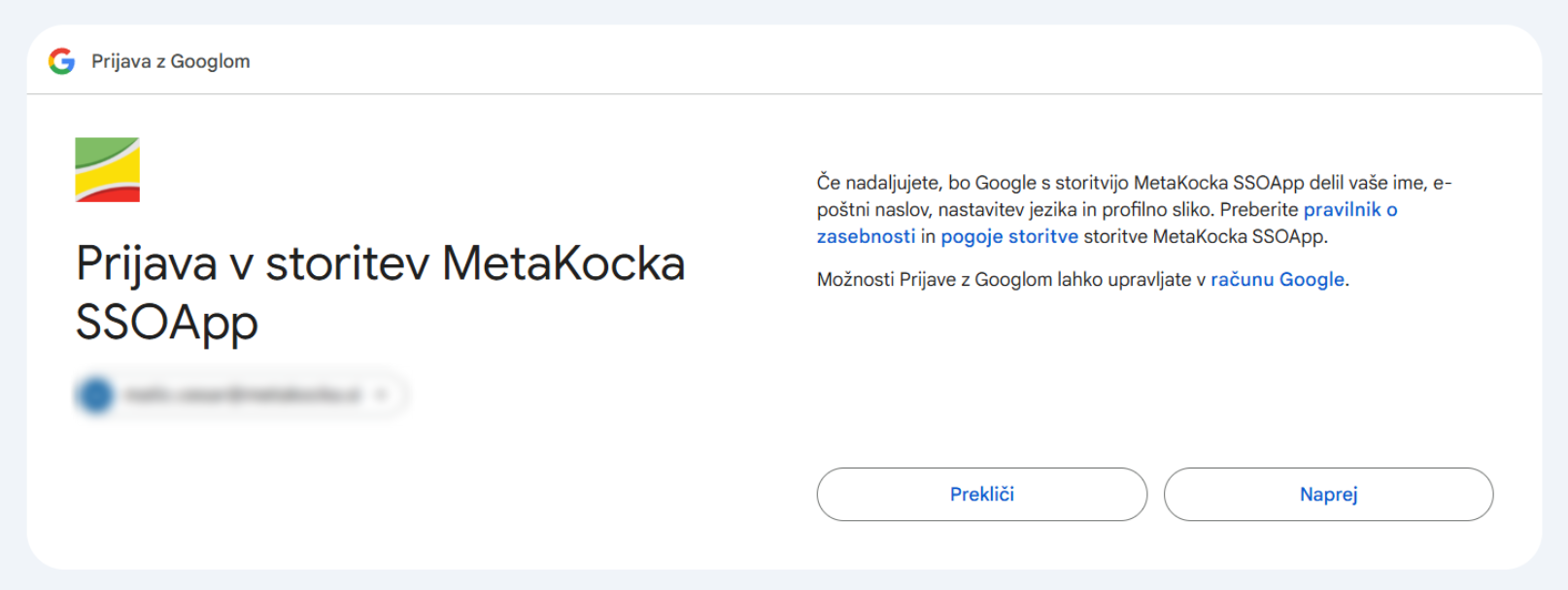1568x590 pixels.
Task: Click the blurred account avatar
Action: (96, 395)
